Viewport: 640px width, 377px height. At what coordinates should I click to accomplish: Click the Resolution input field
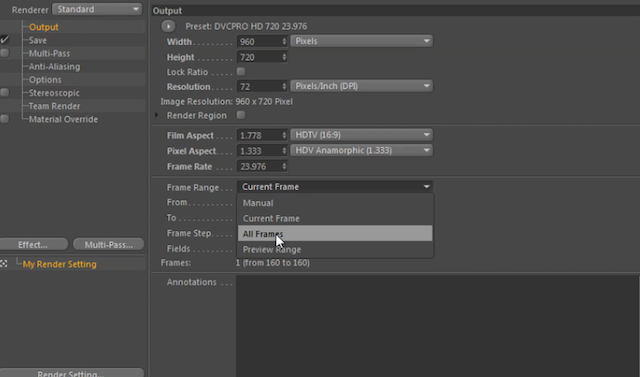click(x=259, y=86)
